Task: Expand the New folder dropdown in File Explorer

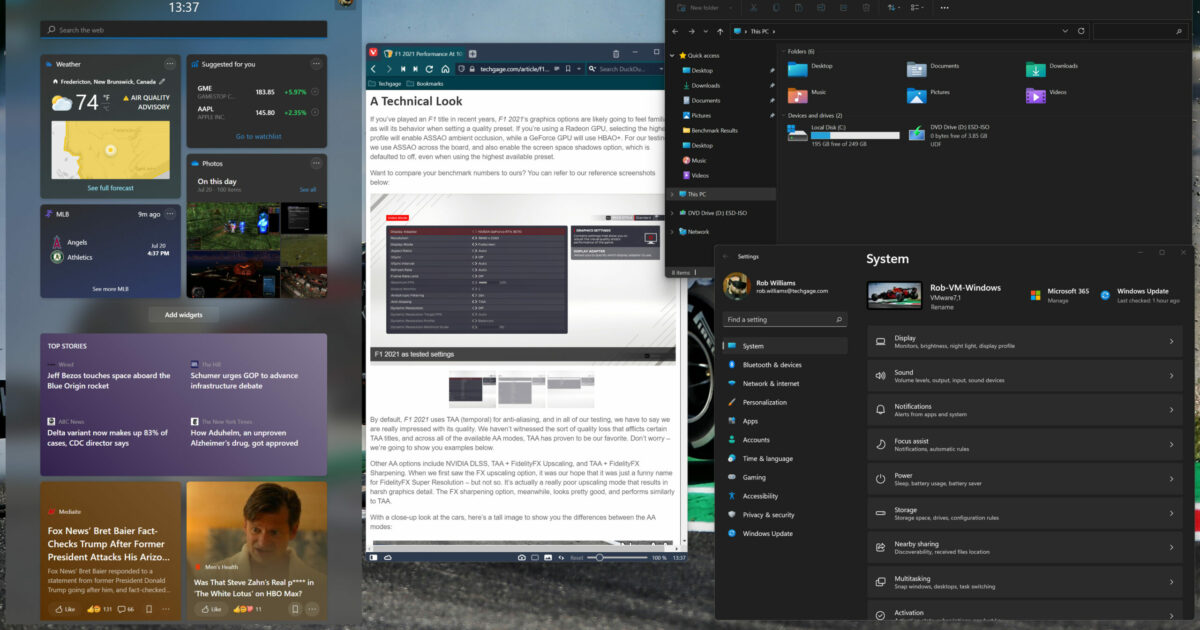Action: click(x=731, y=8)
